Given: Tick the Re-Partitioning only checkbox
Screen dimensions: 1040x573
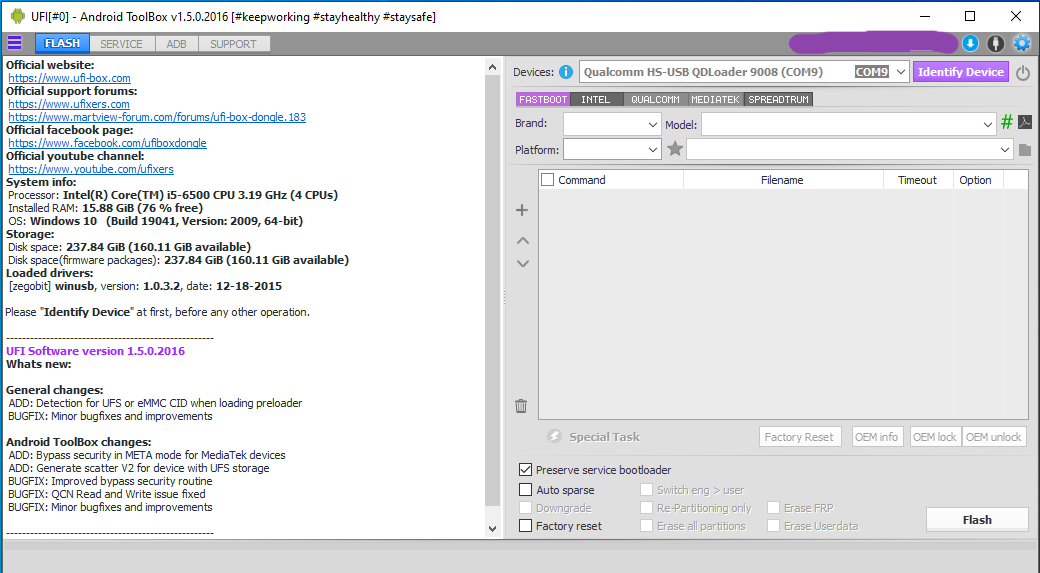Looking at the screenshot, I should [x=646, y=507].
